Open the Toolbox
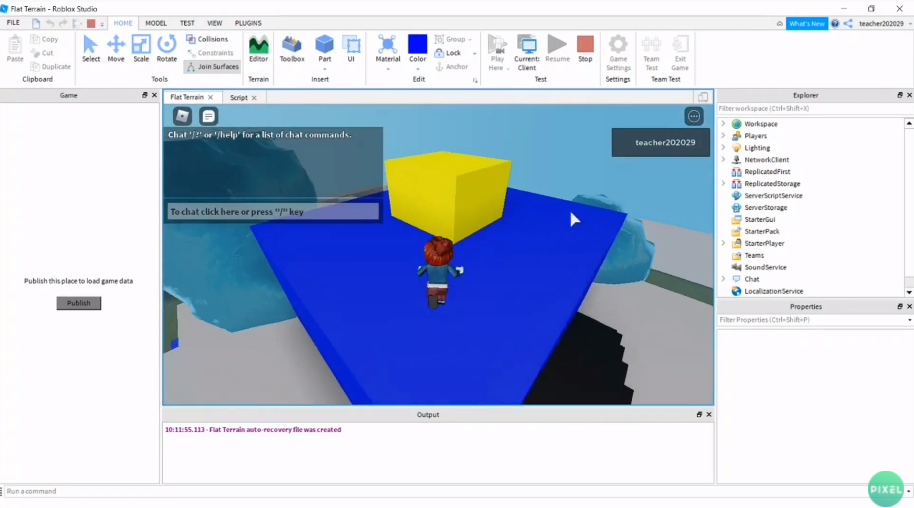The width and height of the screenshot is (914, 508). (x=292, y=48)
